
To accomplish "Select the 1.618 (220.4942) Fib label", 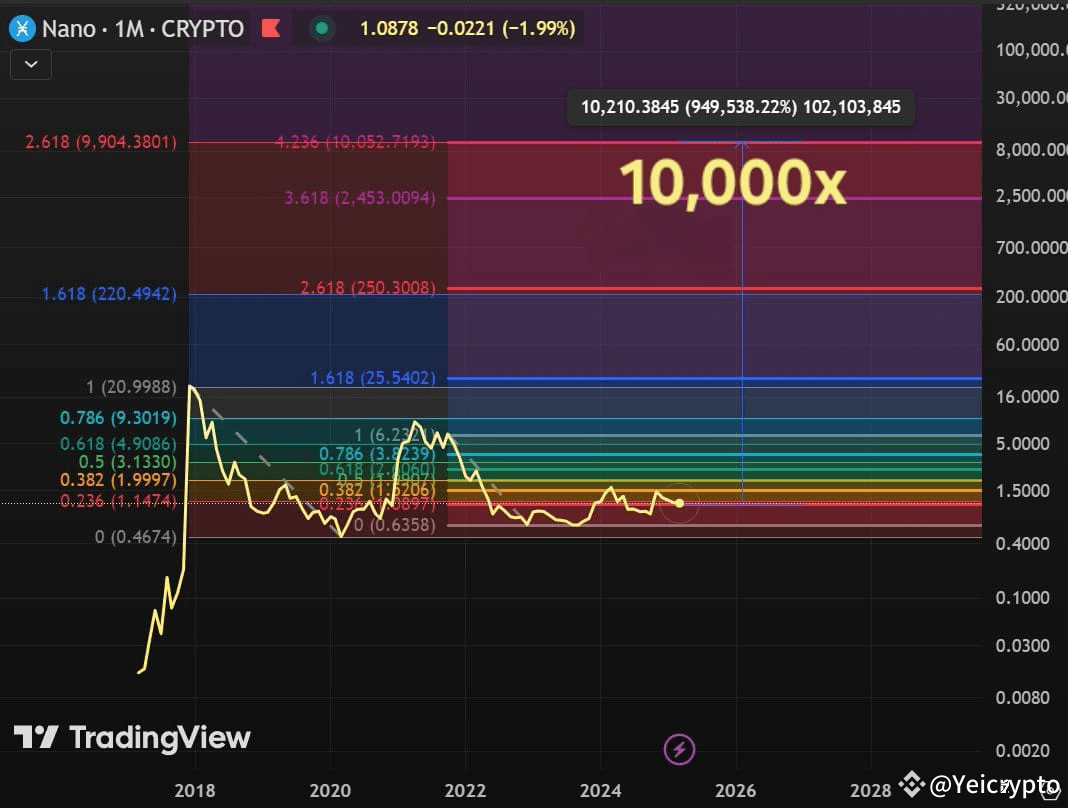I will (x=109, y=294).
